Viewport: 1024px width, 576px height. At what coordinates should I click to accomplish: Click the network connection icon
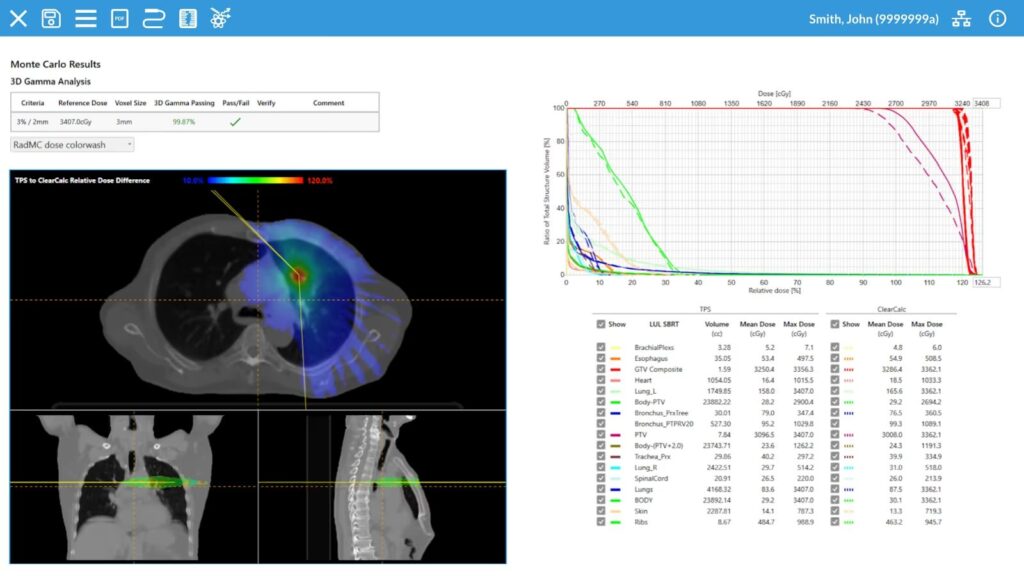click(x=962, y=18)
